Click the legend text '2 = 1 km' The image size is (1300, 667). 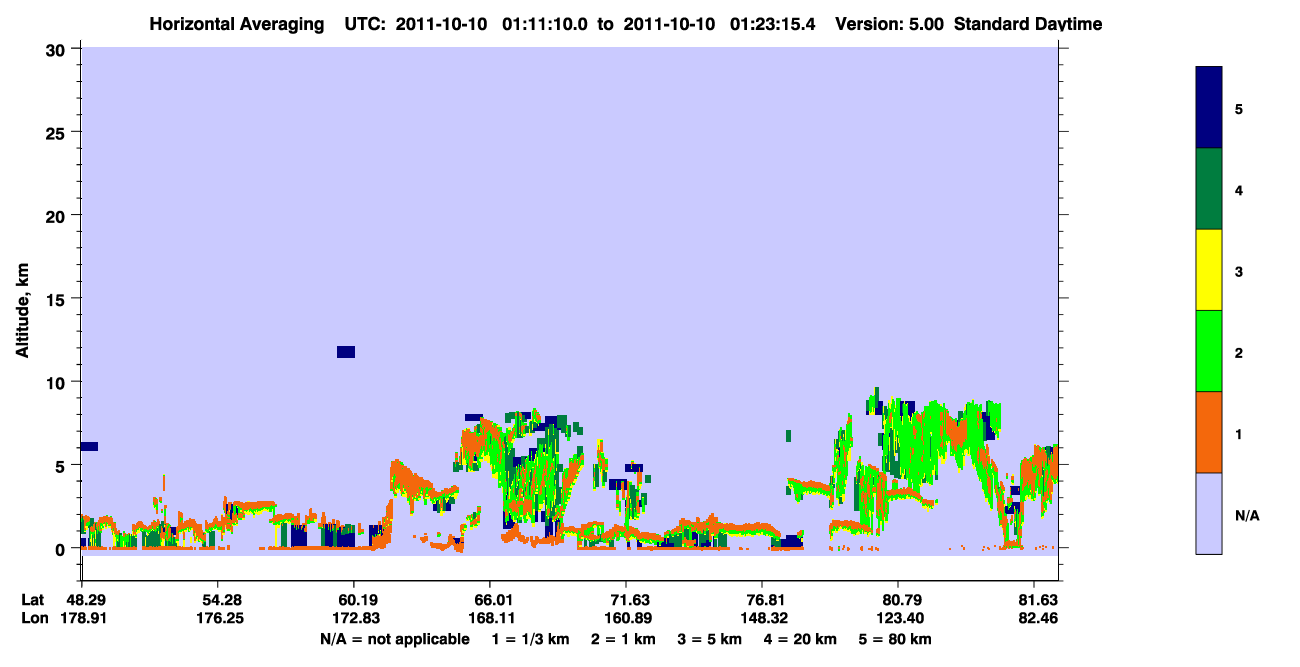[x=622, y=639]
